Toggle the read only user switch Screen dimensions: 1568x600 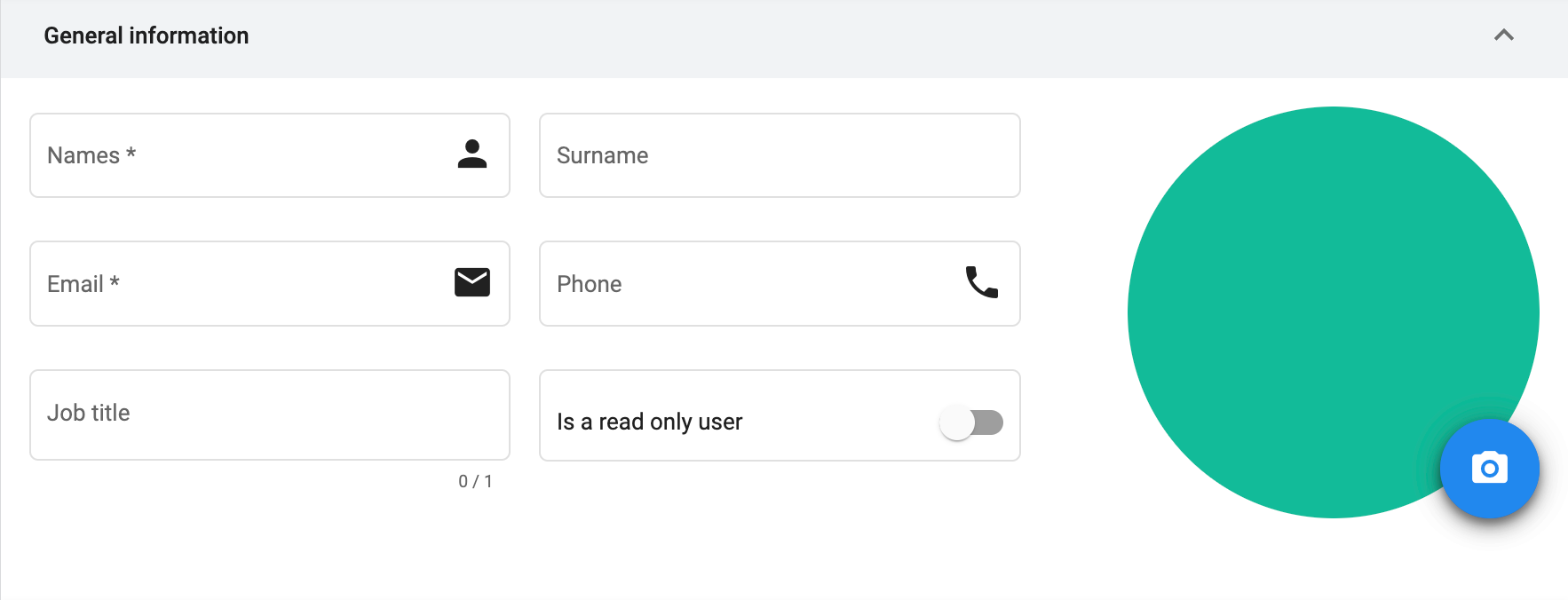971,422
